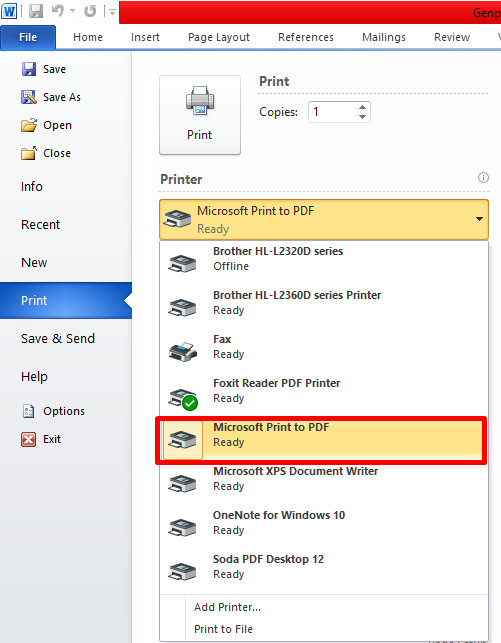Select the Fax printer icon
Image resolution: width=501 pixels, height=643 pixels.
click(x=183, y=351)
